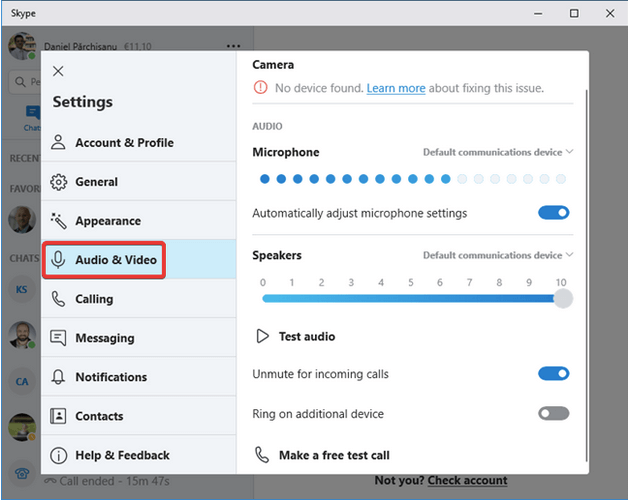Screen dimensions: 628x501
Task: Click the chat bubble icon beside Messaging
Action: (x=58, y=338)
